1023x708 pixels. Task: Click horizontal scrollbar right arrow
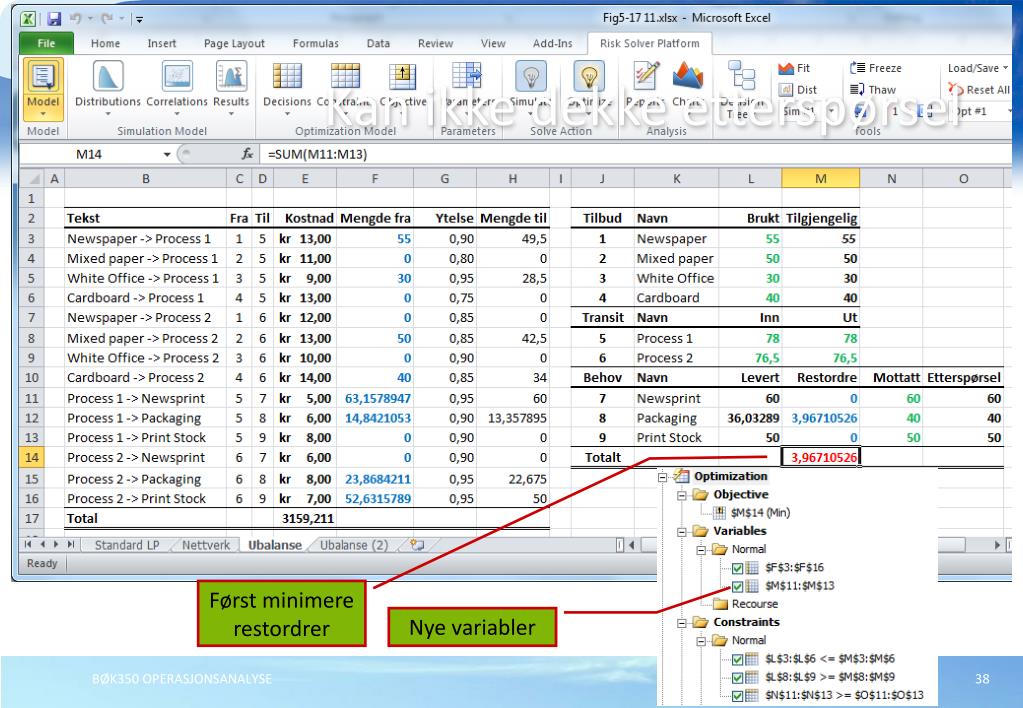coord(996,545)
